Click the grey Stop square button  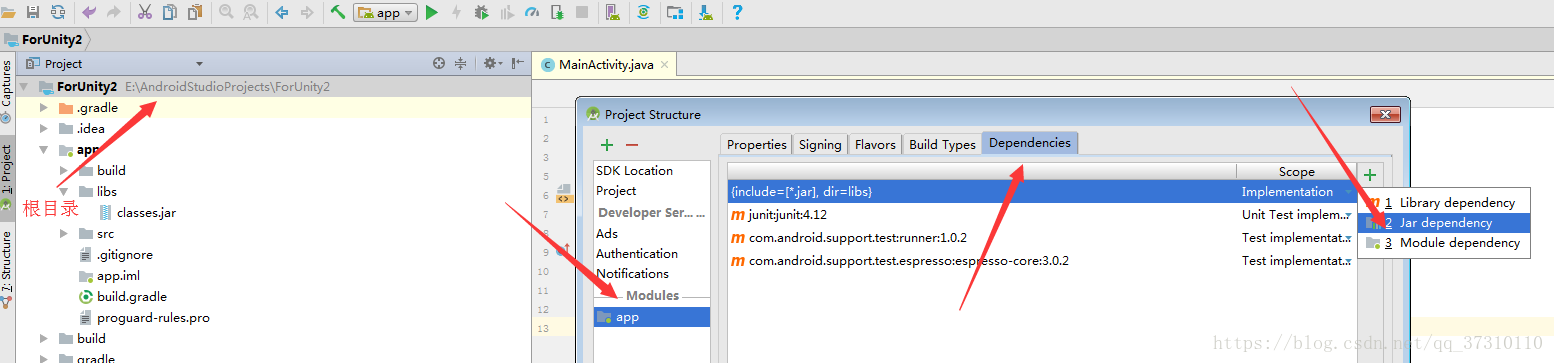click(582, 12)
